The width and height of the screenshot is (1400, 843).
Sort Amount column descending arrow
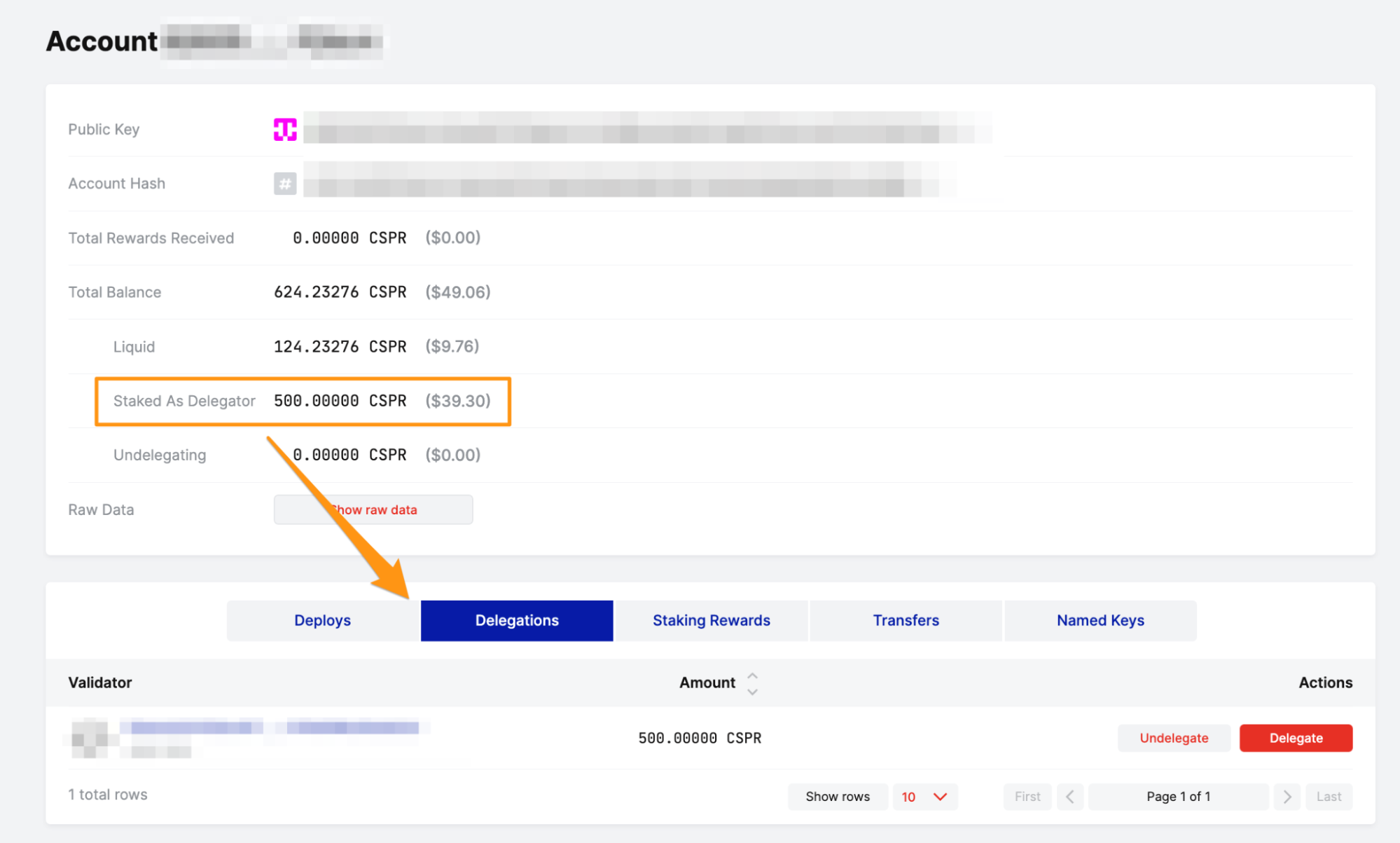point(752,692)
